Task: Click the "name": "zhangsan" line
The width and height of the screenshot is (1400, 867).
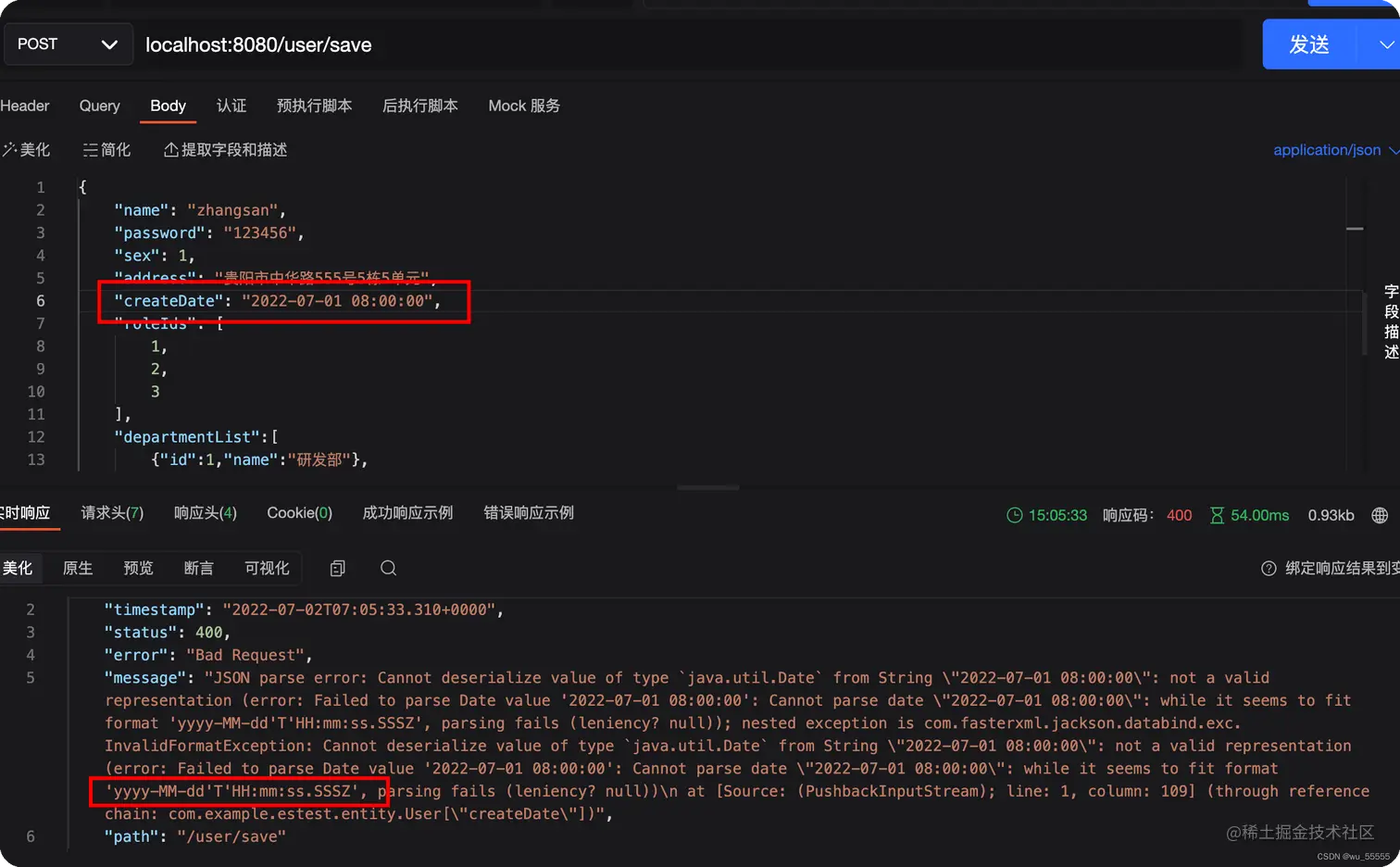Action: [x=200, y=210]
